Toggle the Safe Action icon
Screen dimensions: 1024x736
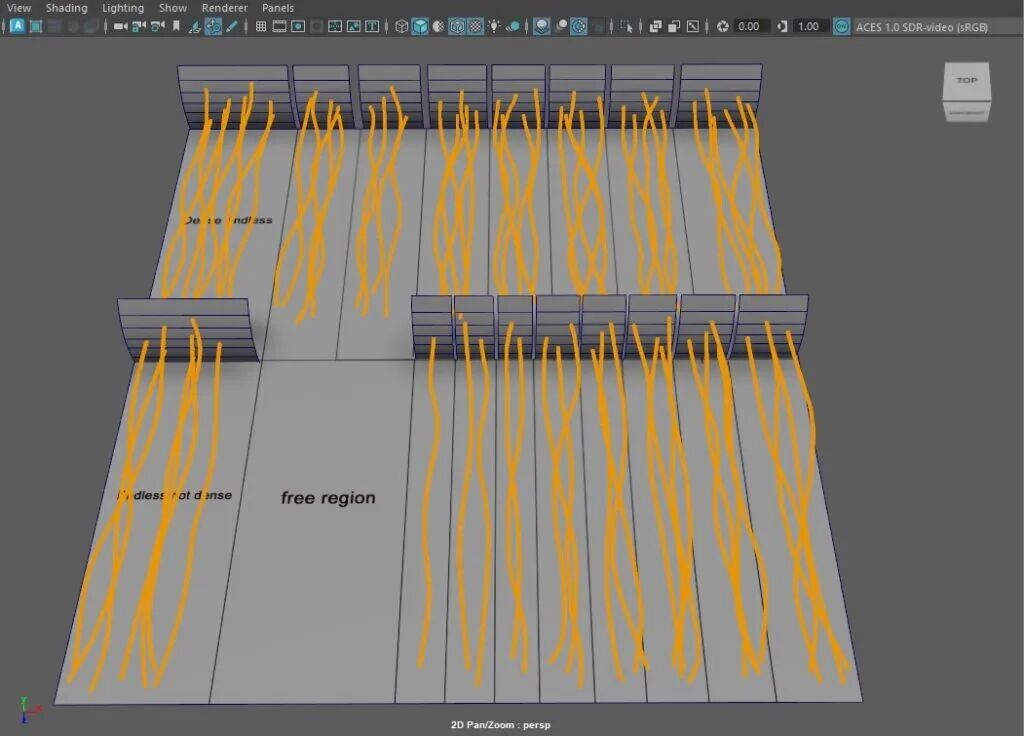[x=353, y=26]
